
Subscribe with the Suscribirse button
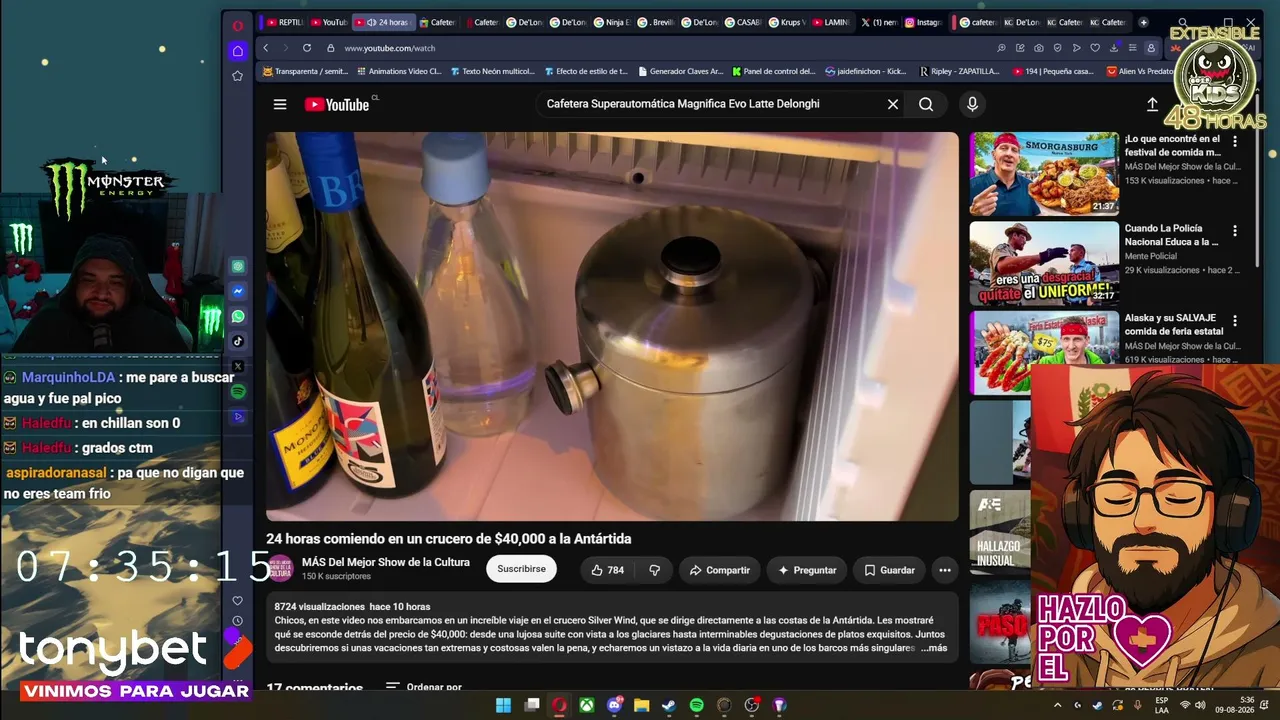point(521,569)
